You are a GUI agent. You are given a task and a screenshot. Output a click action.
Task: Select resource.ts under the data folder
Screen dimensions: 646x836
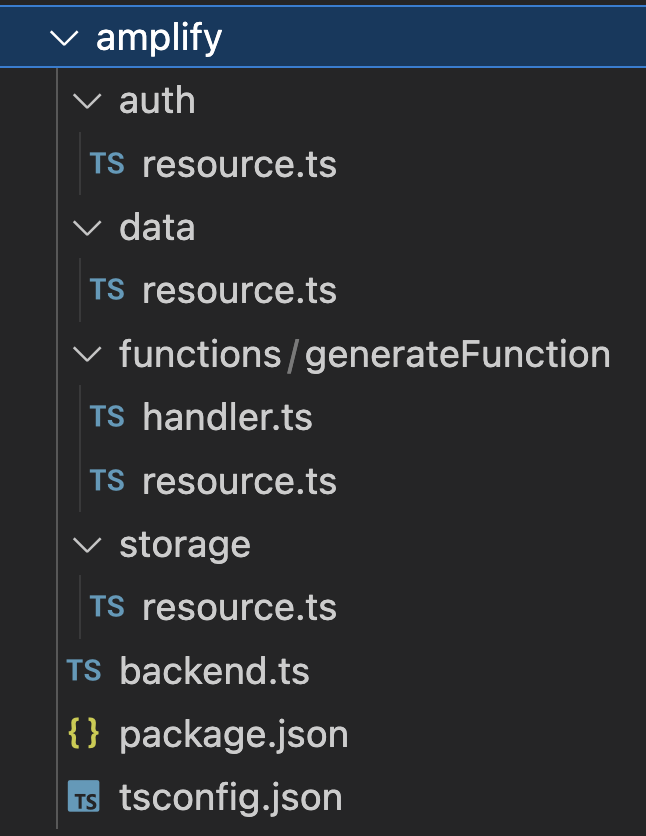238,290
